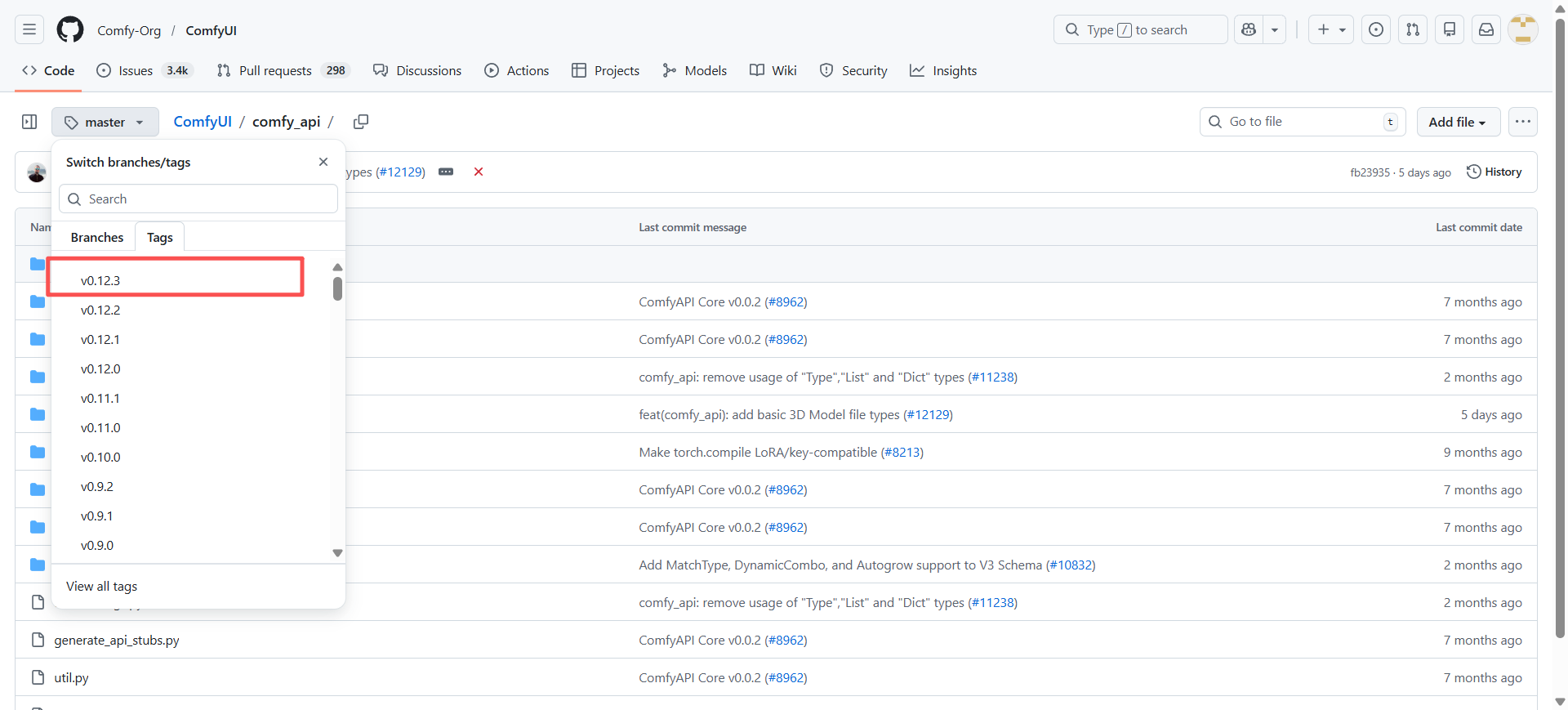
Task: Open the util.py file
Action: [71, 677]
